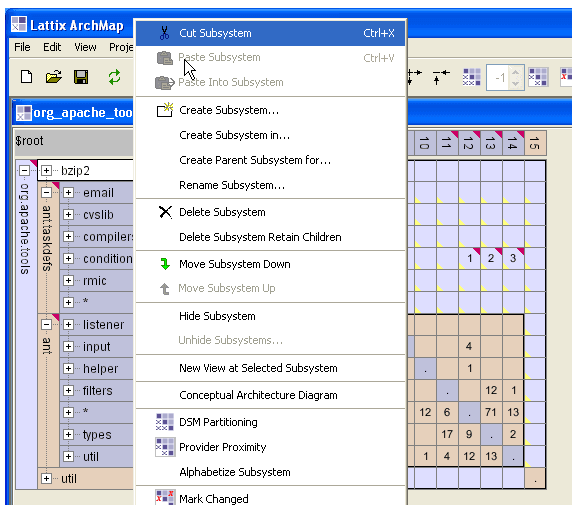Click the green Refresh arrows icon

114,77
